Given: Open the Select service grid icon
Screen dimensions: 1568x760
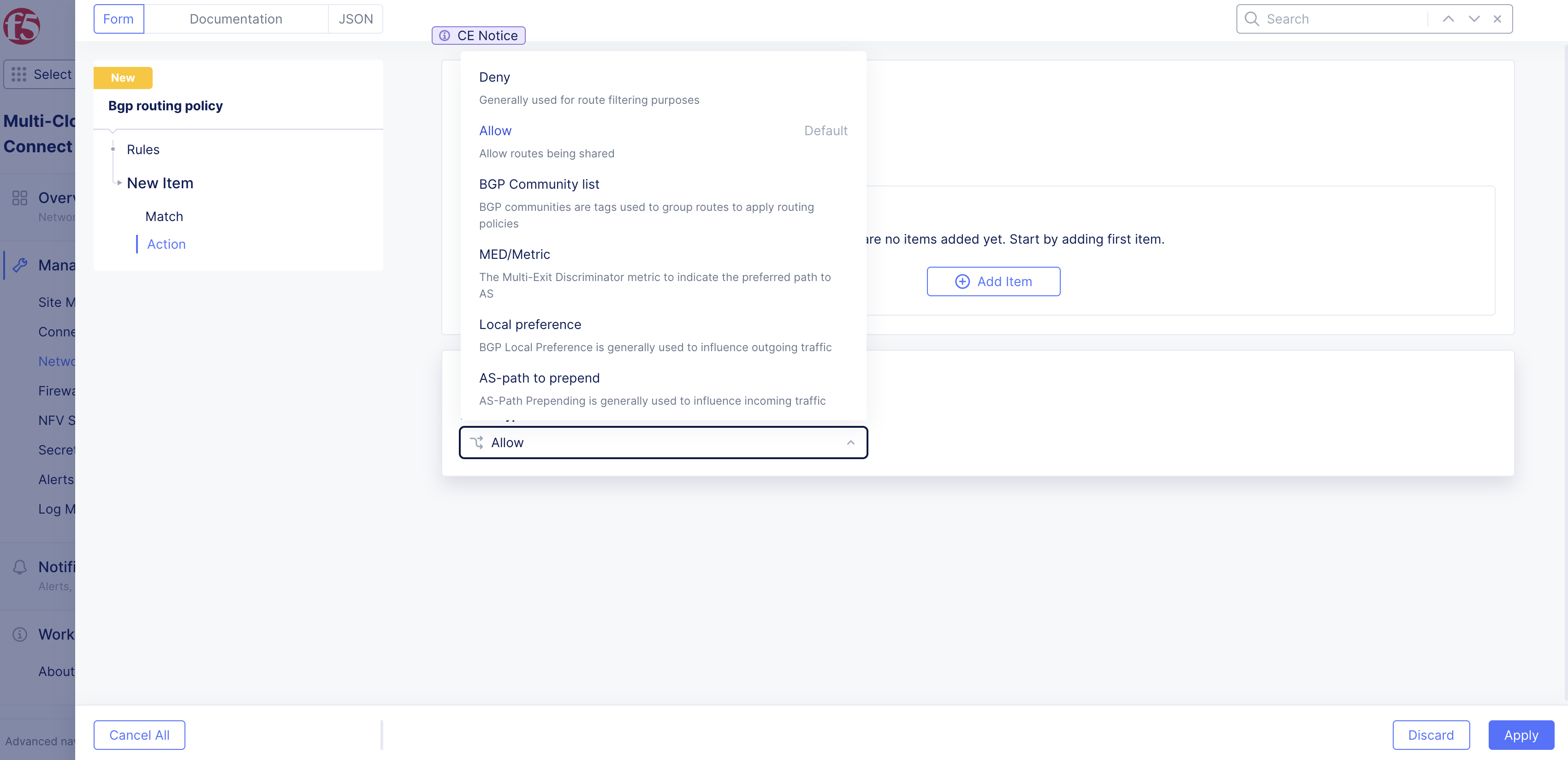Looking at the screenshot, I should tap(19, 74).
